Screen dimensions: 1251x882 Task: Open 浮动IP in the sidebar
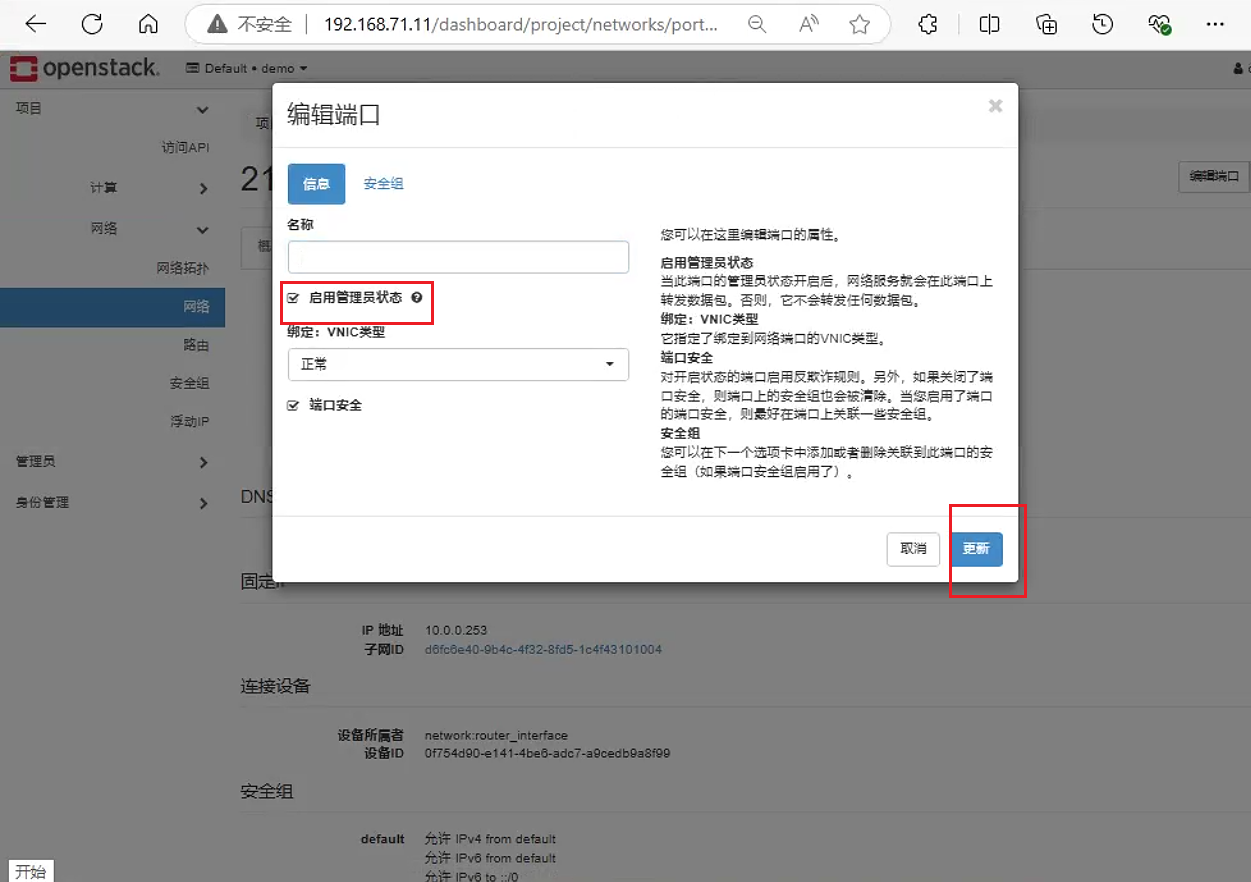(x=189, y=422)
